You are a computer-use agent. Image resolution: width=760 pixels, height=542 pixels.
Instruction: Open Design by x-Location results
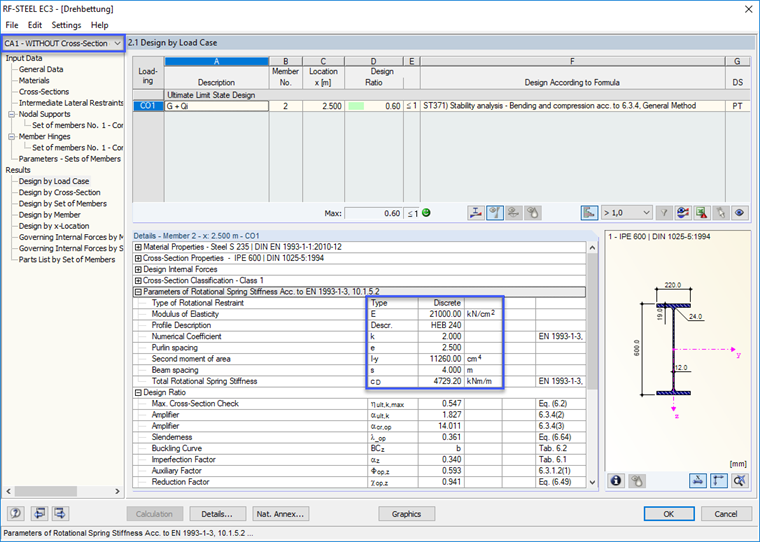pos(54,226)
